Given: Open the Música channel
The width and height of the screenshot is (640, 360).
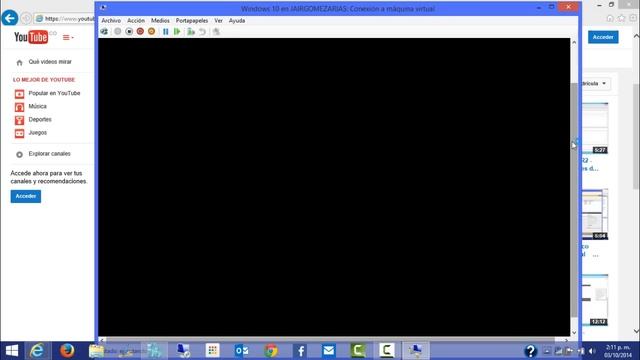Looking at the screenshot, I should coord(38,106).
